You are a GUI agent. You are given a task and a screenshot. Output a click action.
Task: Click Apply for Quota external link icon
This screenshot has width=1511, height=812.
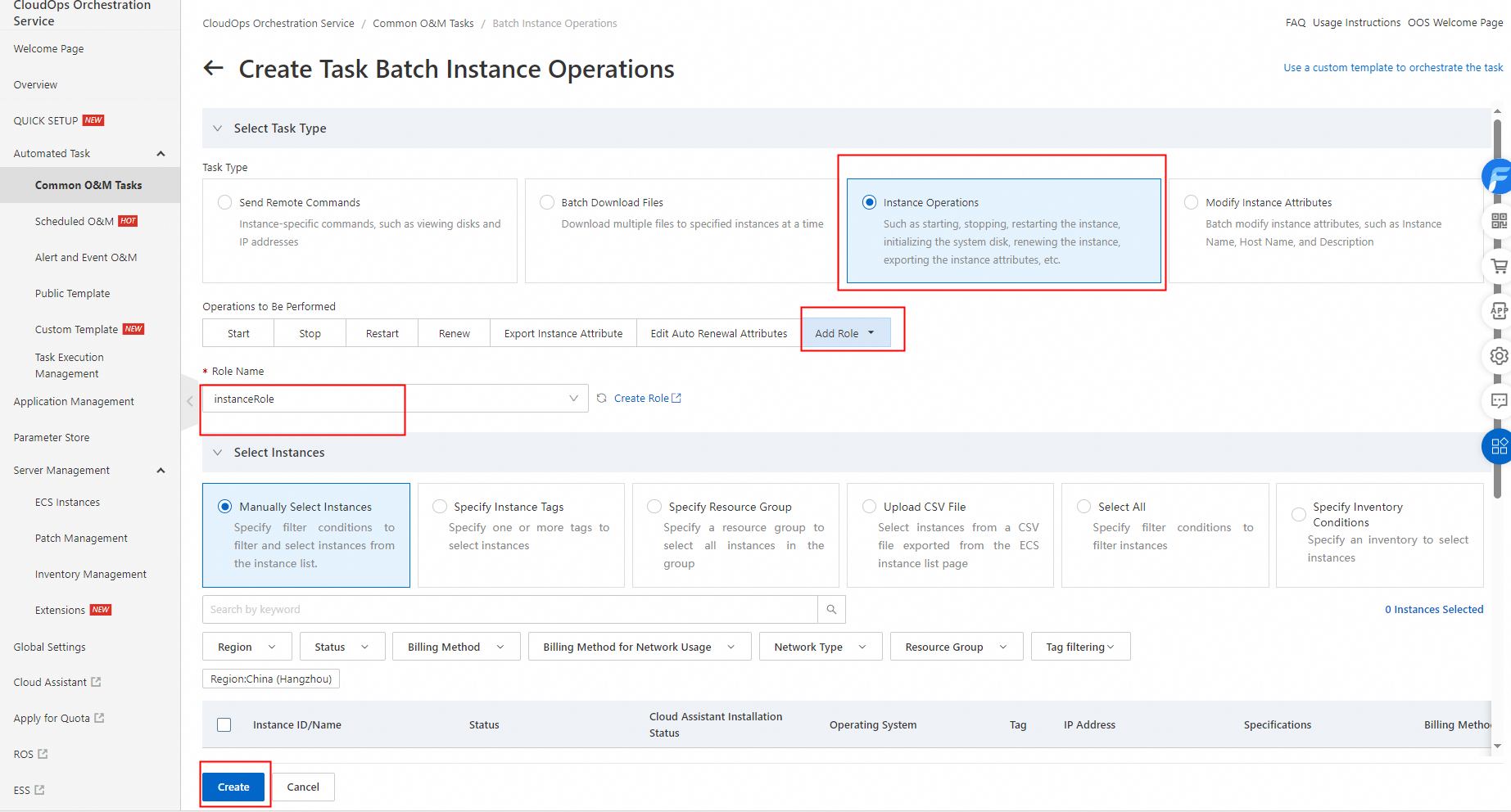[x=99, y=718]
